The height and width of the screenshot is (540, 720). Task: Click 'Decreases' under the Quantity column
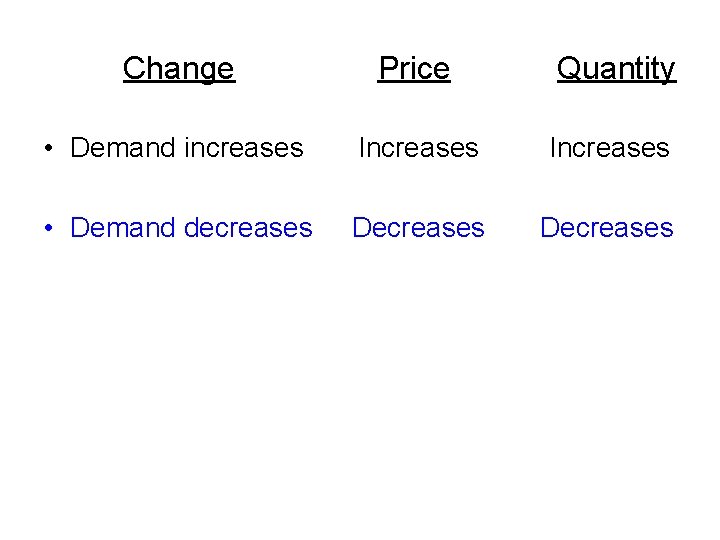[607, 227]
